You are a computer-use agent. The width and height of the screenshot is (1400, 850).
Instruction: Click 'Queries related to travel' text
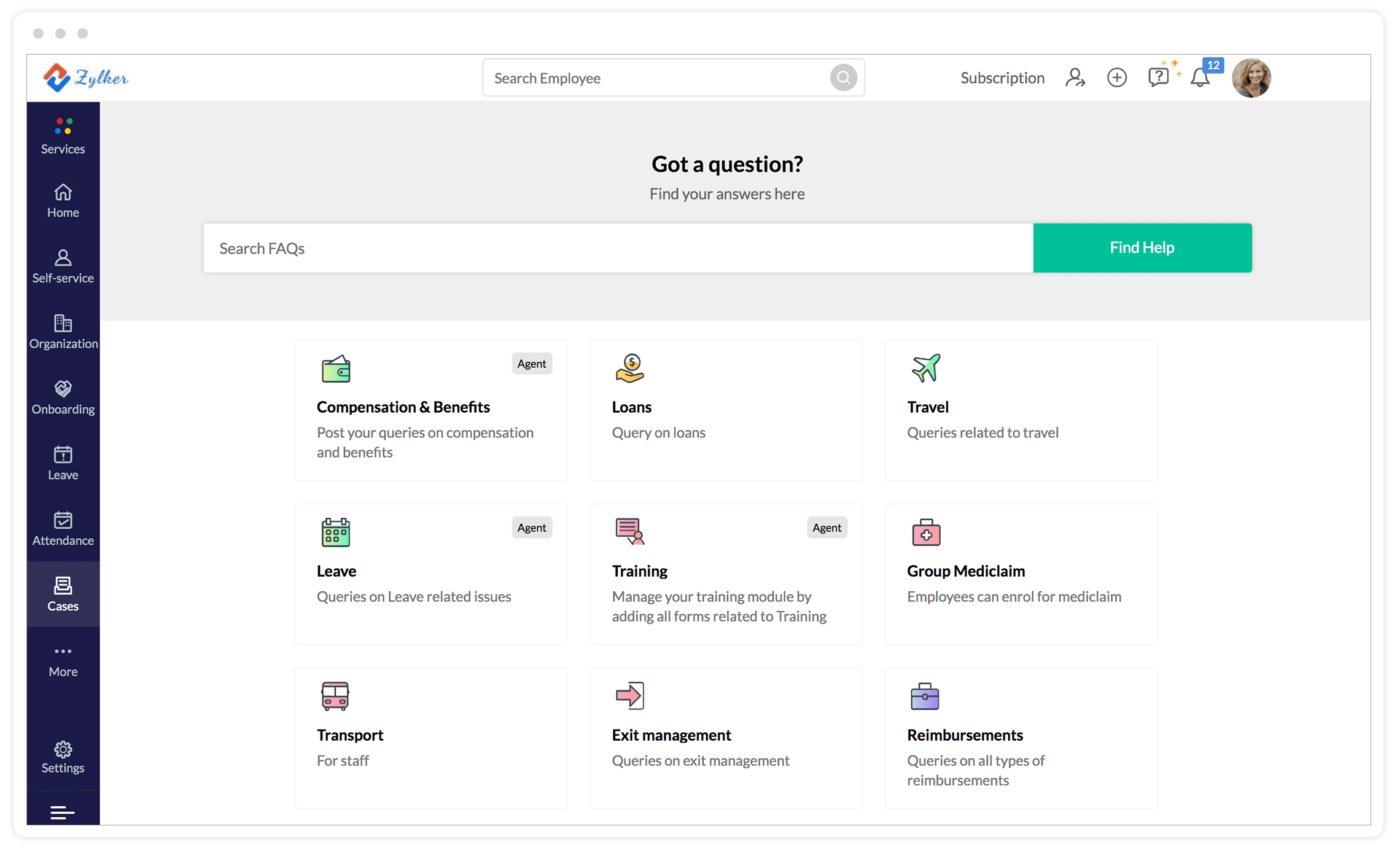click(x=982, y=432)
